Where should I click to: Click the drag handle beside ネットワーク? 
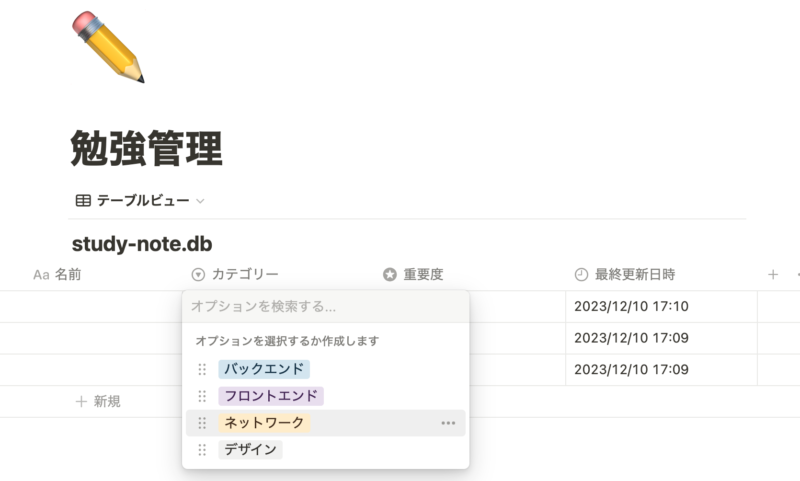[202, 423]
